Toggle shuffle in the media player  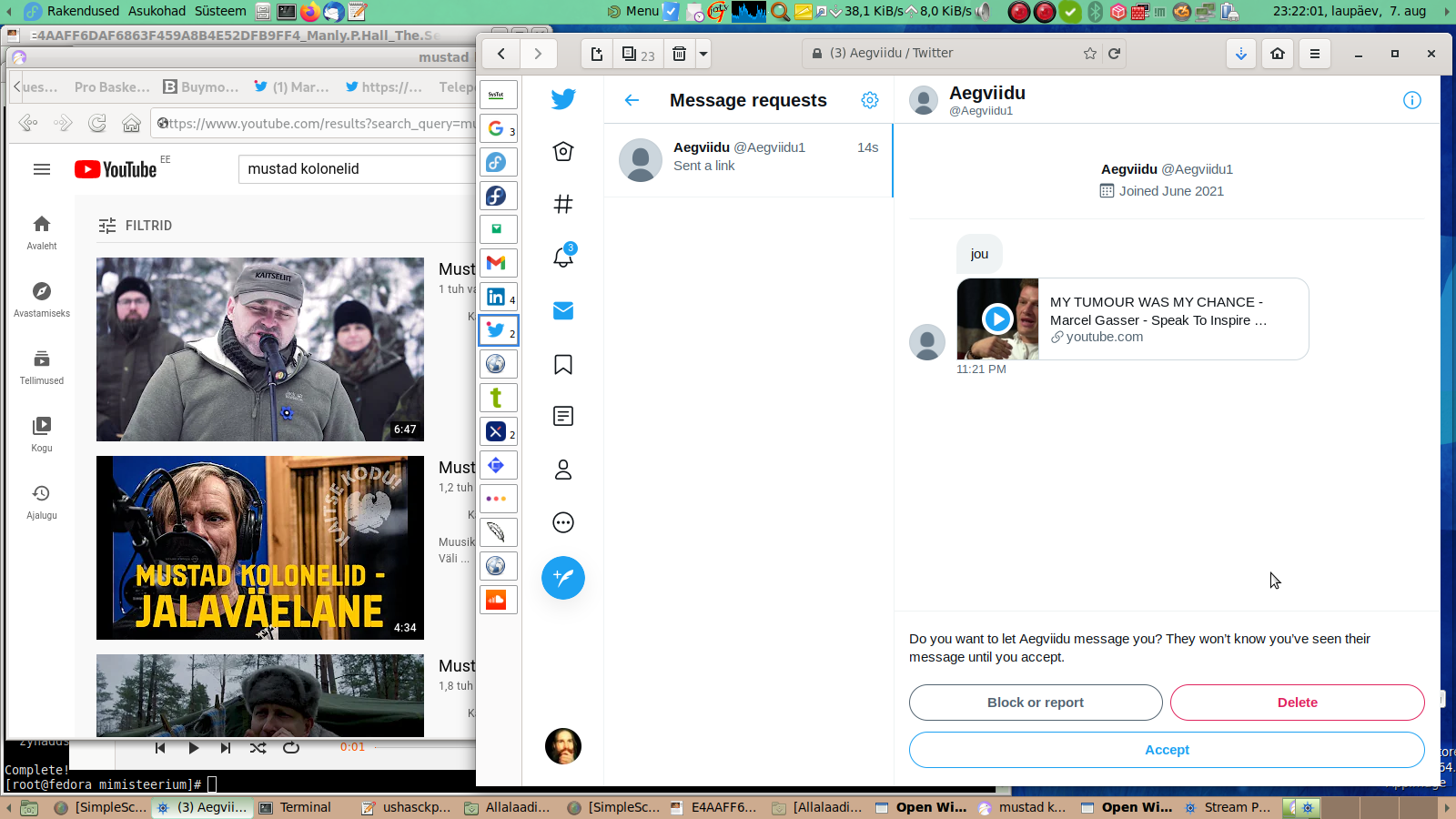pyautogui.click(x=258, y=748)
